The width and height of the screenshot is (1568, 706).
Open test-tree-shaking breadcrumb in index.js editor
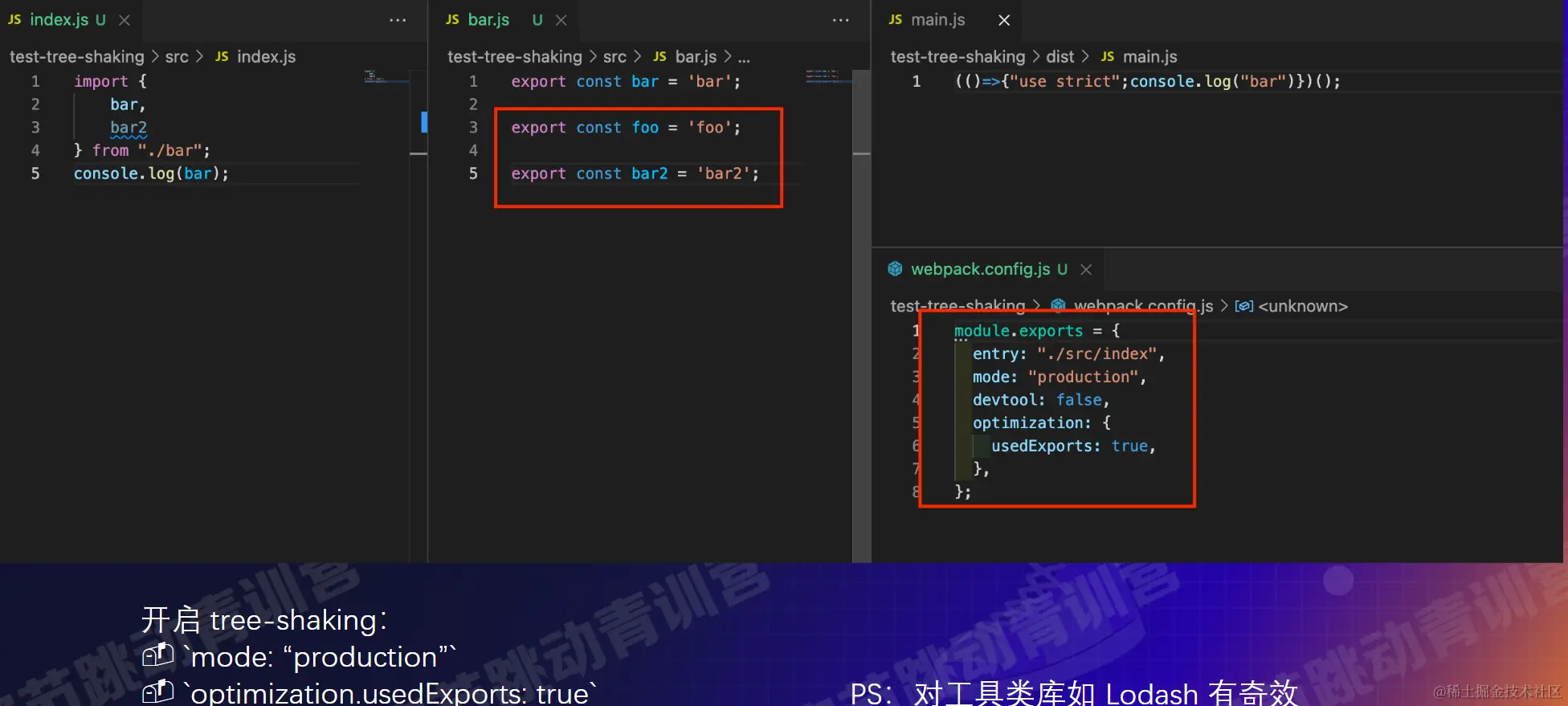point(77,57)
